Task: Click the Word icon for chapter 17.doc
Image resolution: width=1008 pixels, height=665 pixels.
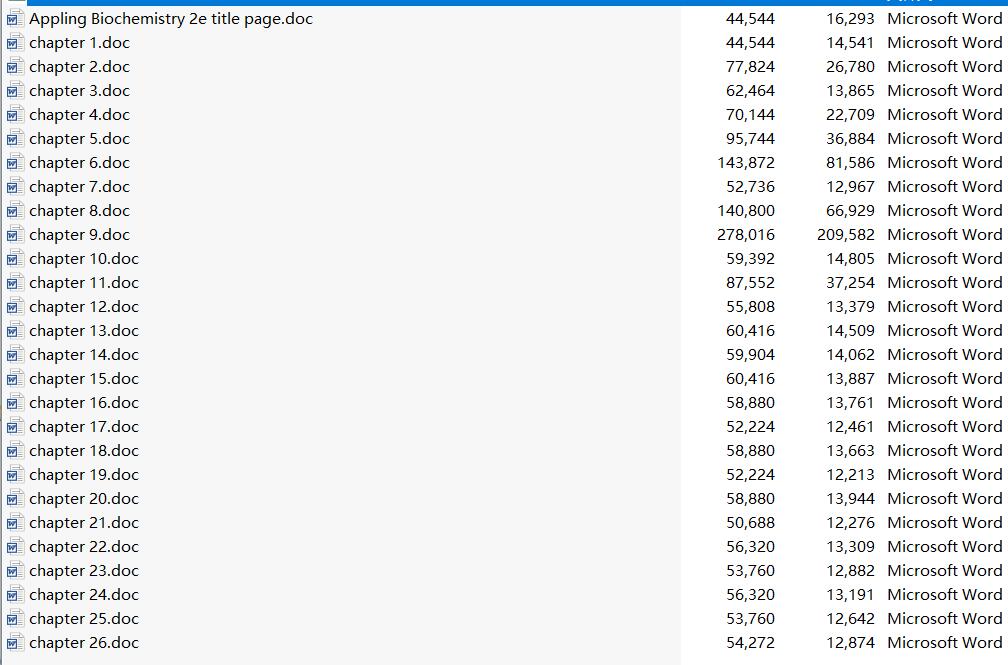Action: pos(15,427)
